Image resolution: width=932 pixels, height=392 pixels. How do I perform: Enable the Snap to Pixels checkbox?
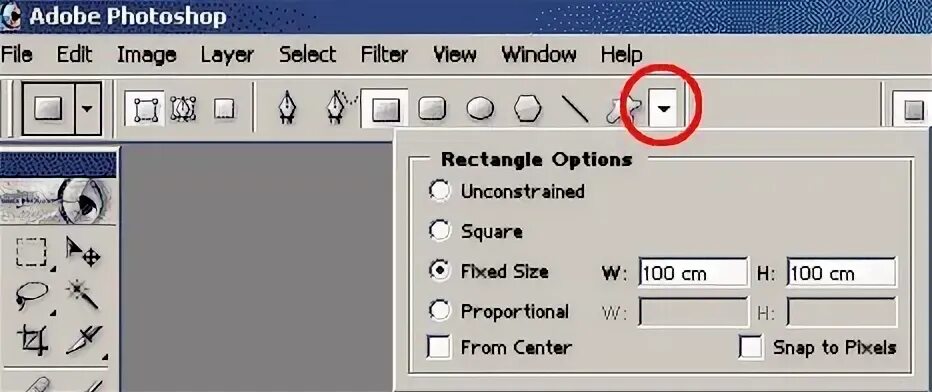click(x=751, y=347)
